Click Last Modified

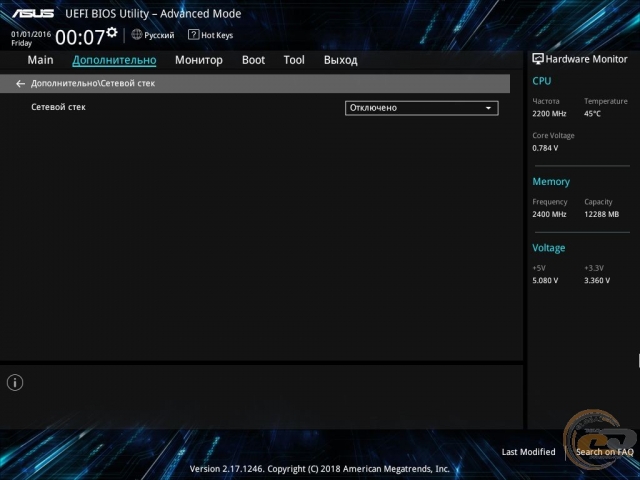point(529,452)
